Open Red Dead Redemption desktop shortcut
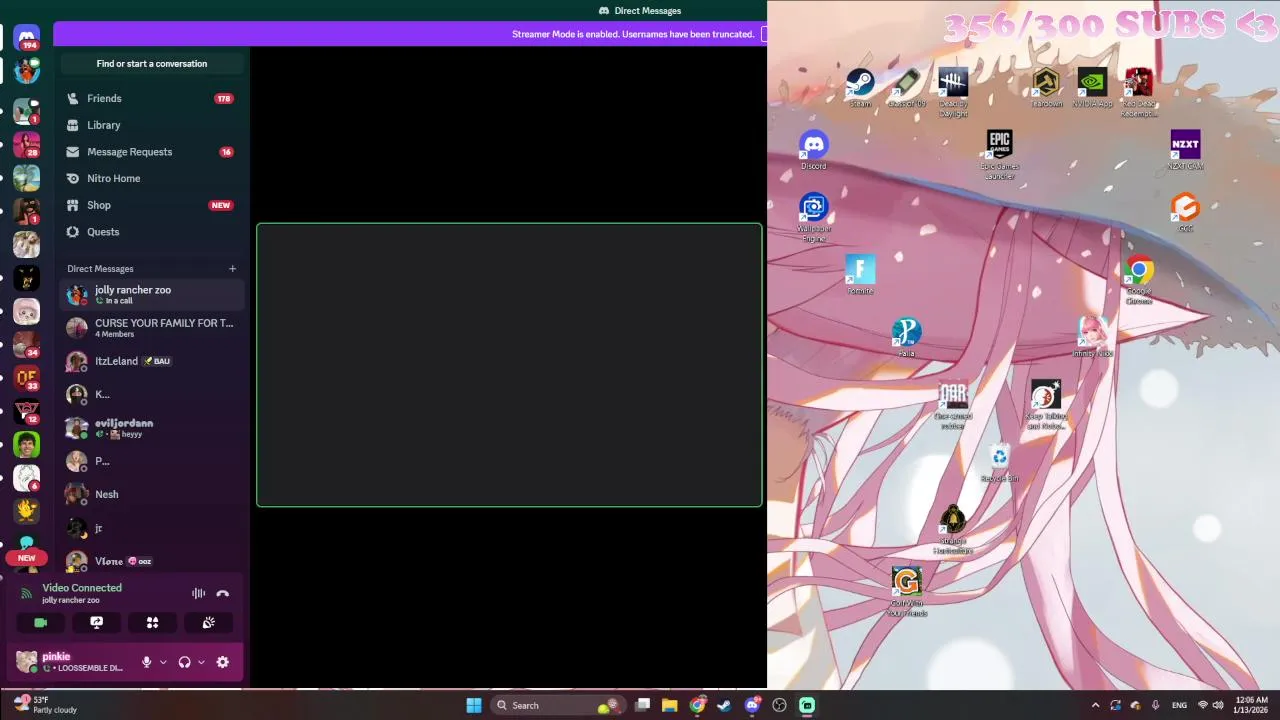The image size is (1280, 720). point(1139,93)
